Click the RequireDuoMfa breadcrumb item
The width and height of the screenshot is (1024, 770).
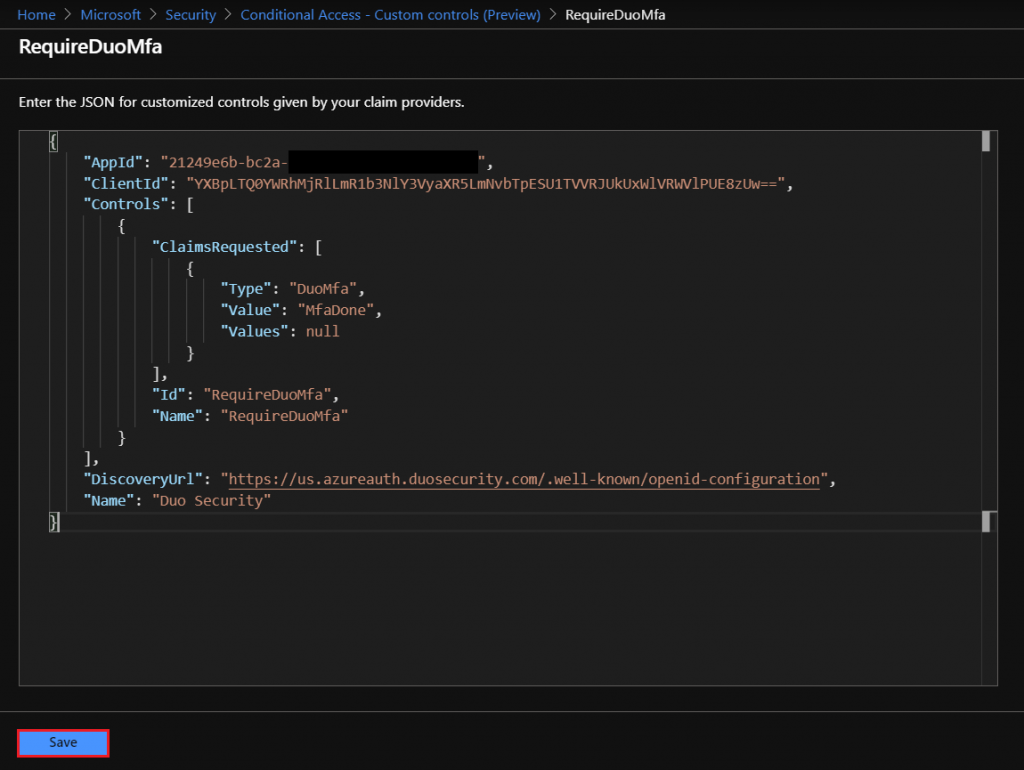pyautogui.click(x=615, y=14)
